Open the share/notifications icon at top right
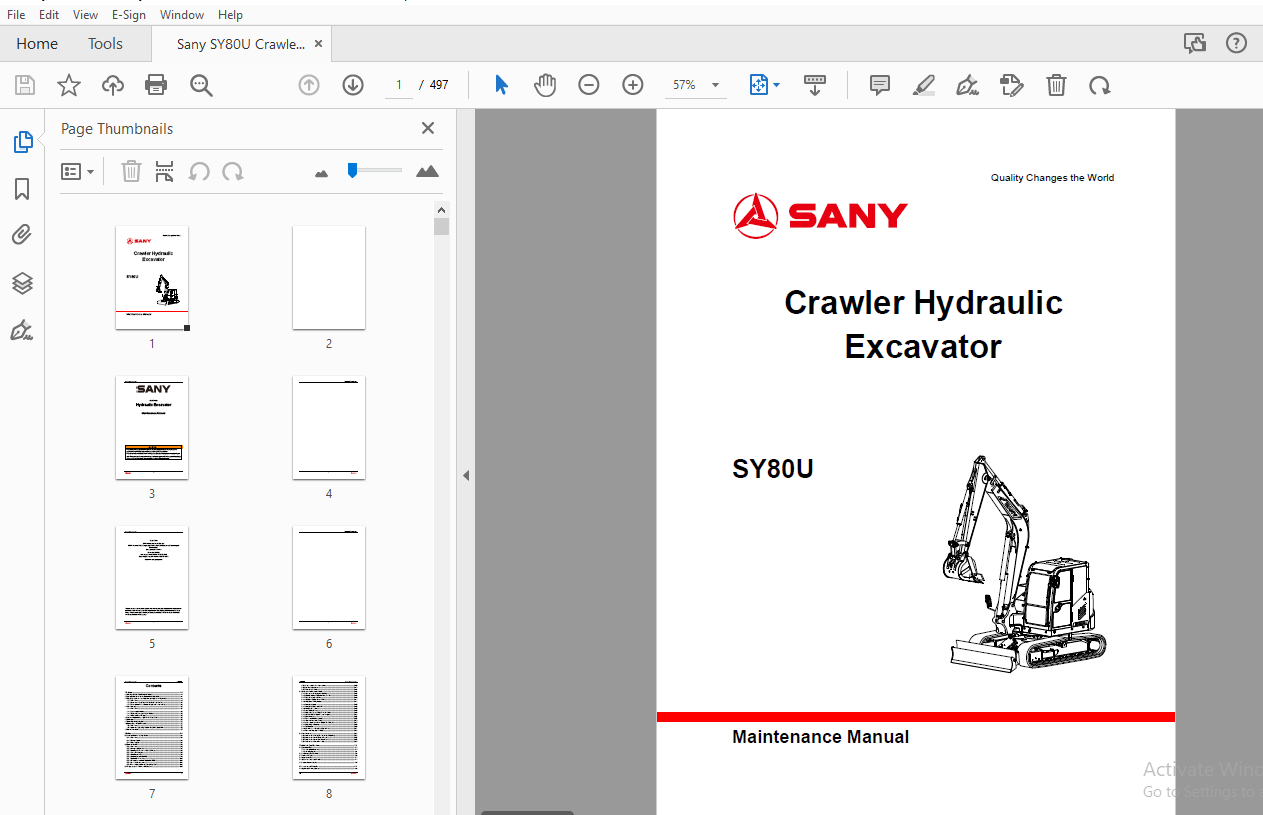 (x=1194, y=43)
